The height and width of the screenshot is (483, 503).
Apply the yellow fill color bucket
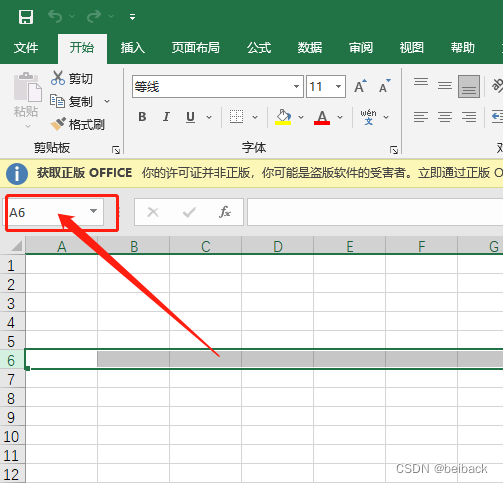click(x=283, y=117)
